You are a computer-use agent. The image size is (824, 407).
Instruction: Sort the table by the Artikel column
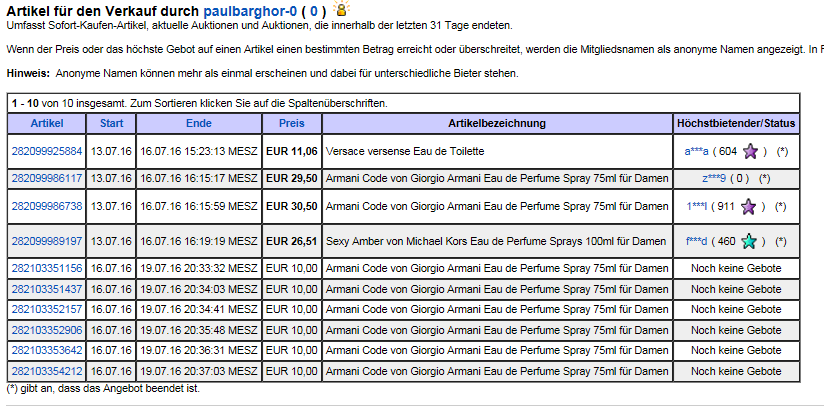click(x=47, y=124)
